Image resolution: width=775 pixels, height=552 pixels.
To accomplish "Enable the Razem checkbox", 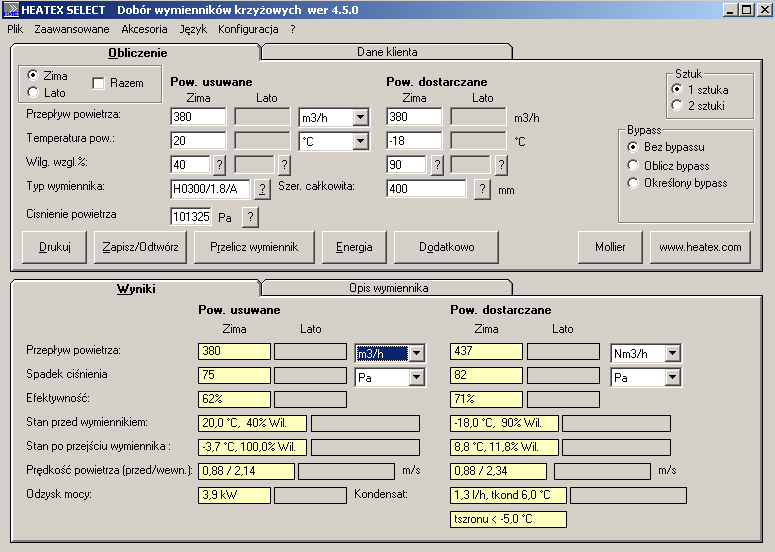I will 99,83.
